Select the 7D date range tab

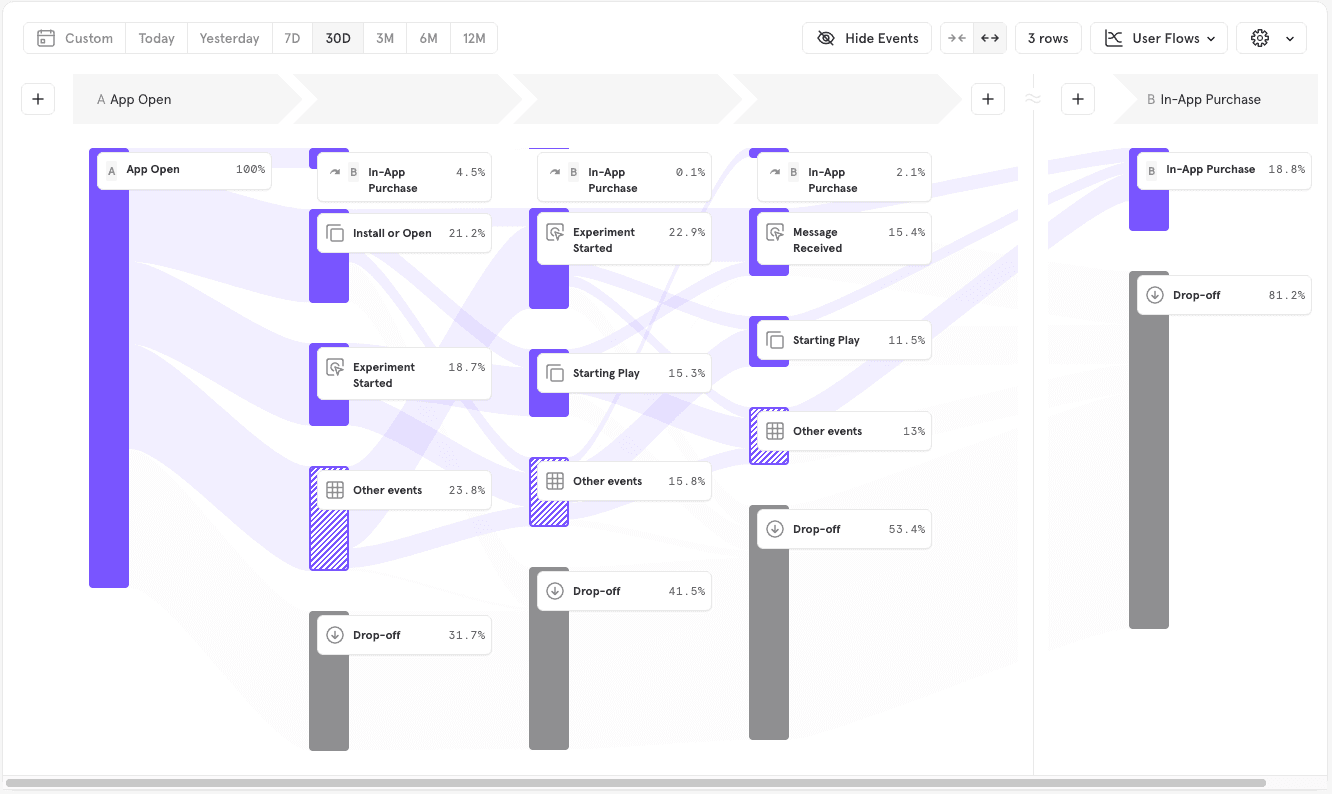(292, 38)
